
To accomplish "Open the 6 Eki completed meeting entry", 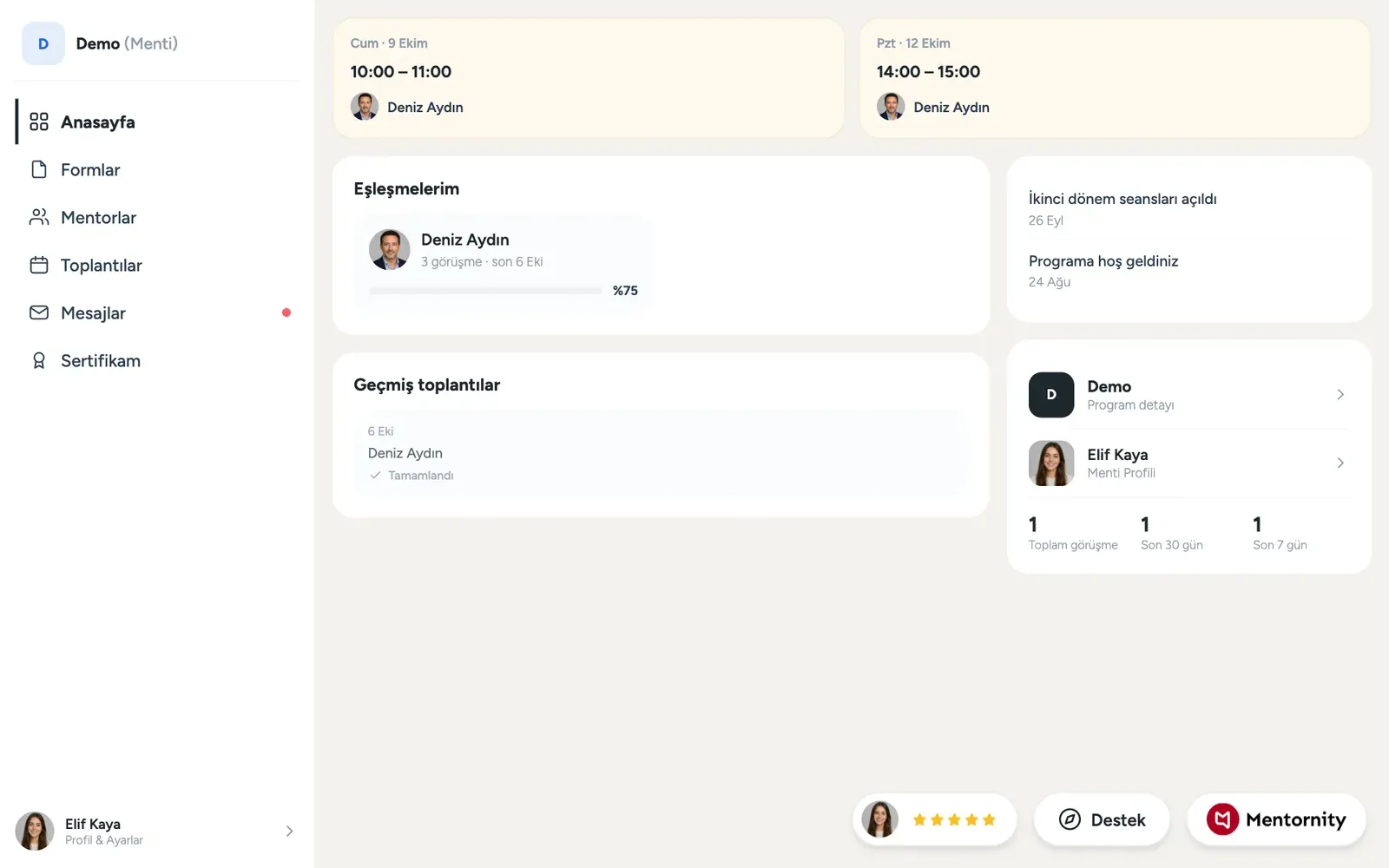I will pyautogui.click(x=661, y=453).
